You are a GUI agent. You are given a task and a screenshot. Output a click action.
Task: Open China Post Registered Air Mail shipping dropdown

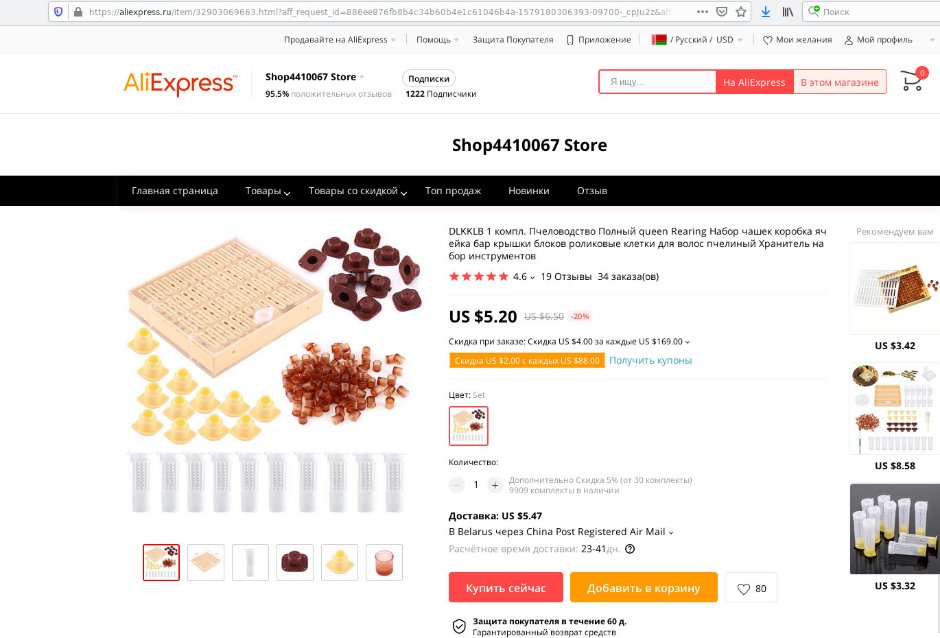pyautogui.click(x=561, y=532)
